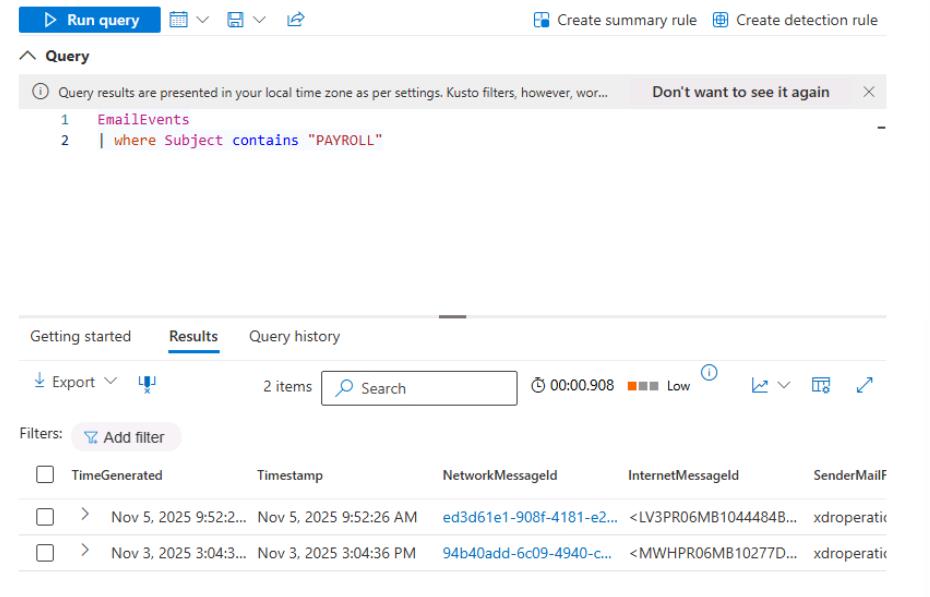This screenshot has width=930, height=597.
Task: Dismiss the time zone info banner
Action: 868,92
